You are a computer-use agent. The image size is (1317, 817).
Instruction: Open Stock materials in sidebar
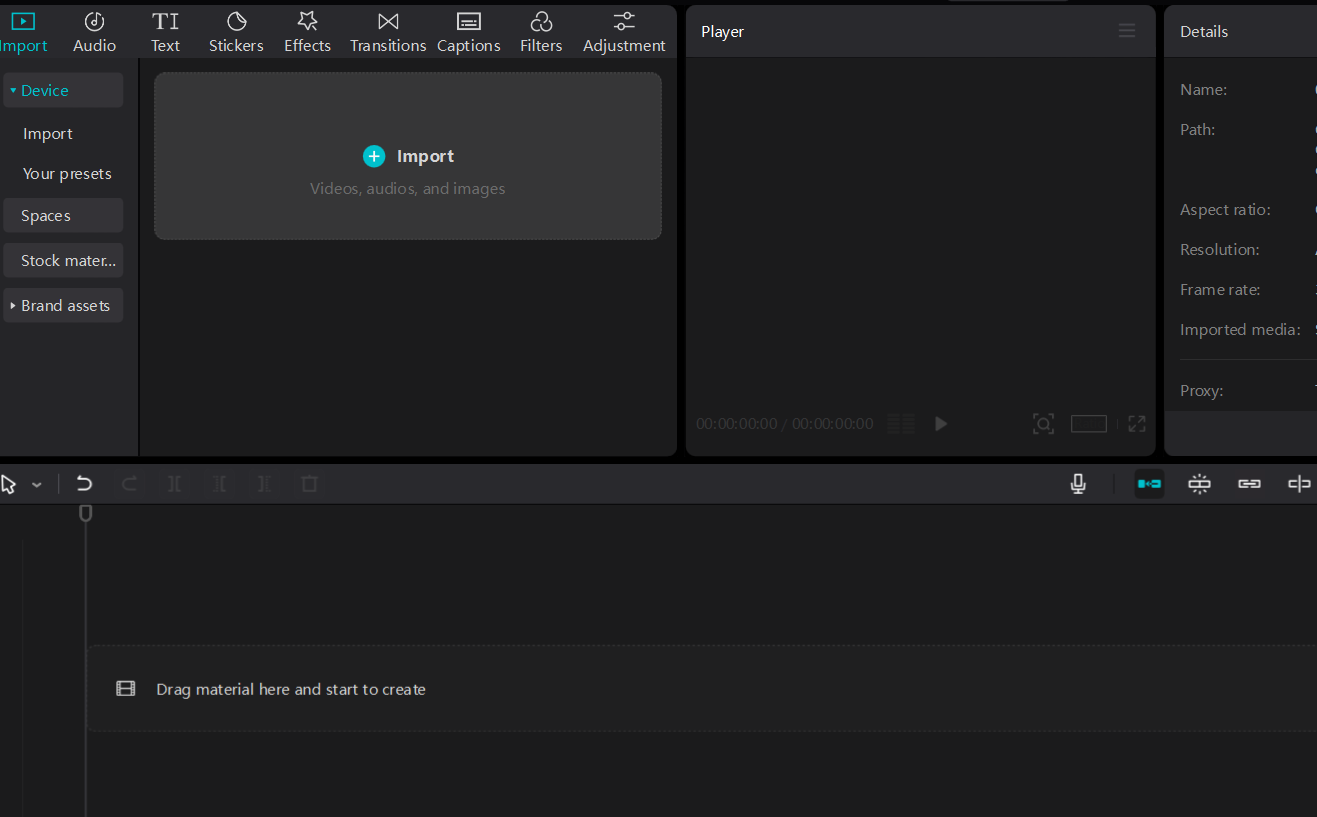63,260
